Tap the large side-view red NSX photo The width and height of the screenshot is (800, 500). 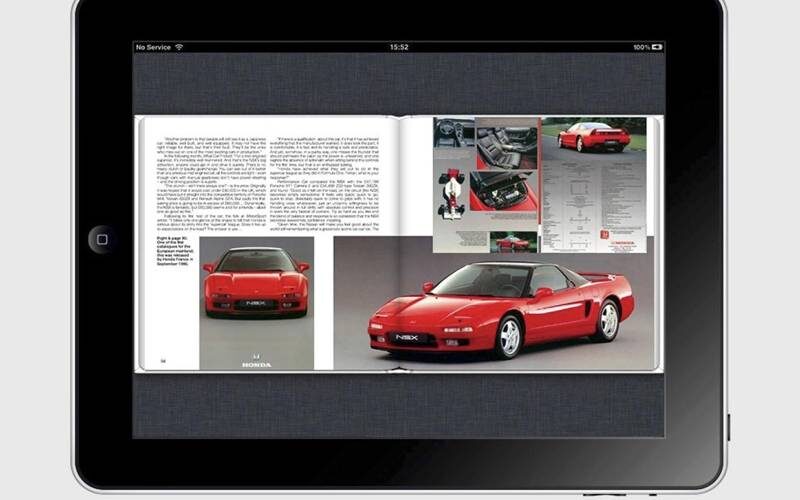(x=493, y=303)
